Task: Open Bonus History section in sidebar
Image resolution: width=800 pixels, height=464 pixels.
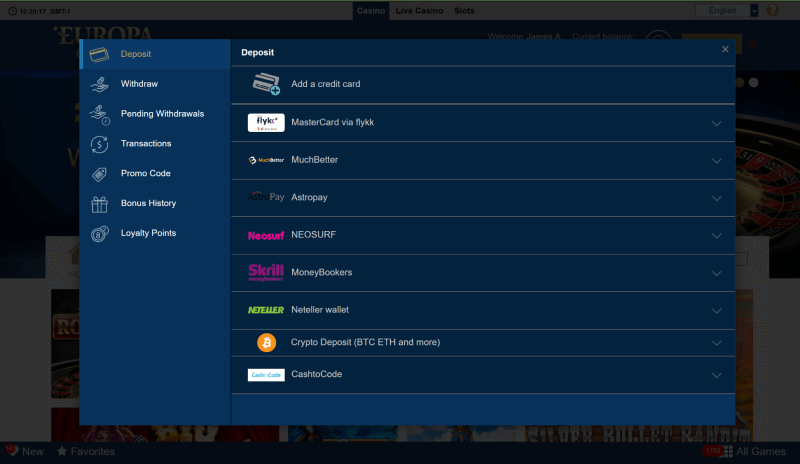Action: (x=155, y=204)
